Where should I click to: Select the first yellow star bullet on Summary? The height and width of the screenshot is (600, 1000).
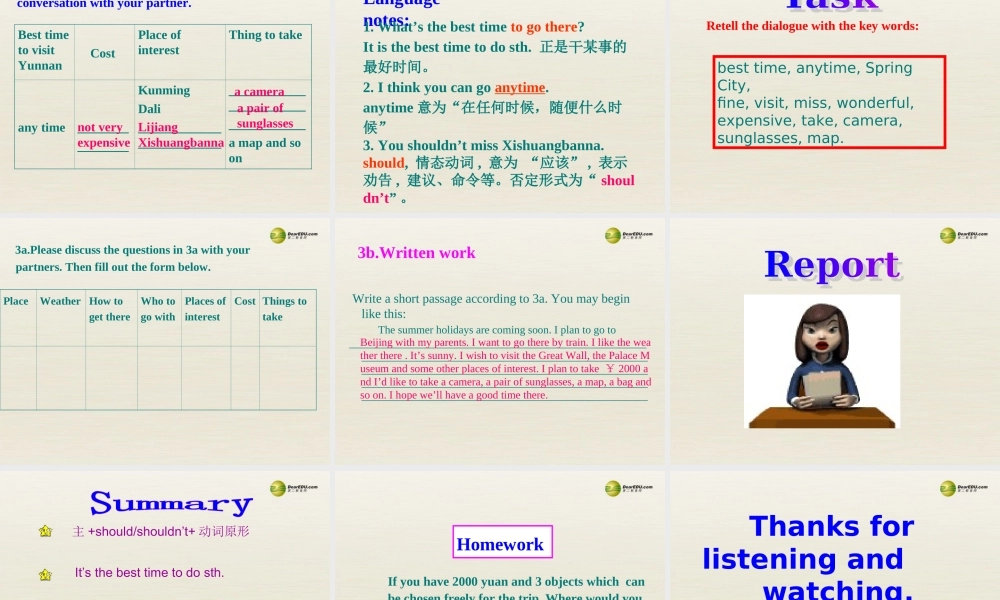tap(45, 532)
